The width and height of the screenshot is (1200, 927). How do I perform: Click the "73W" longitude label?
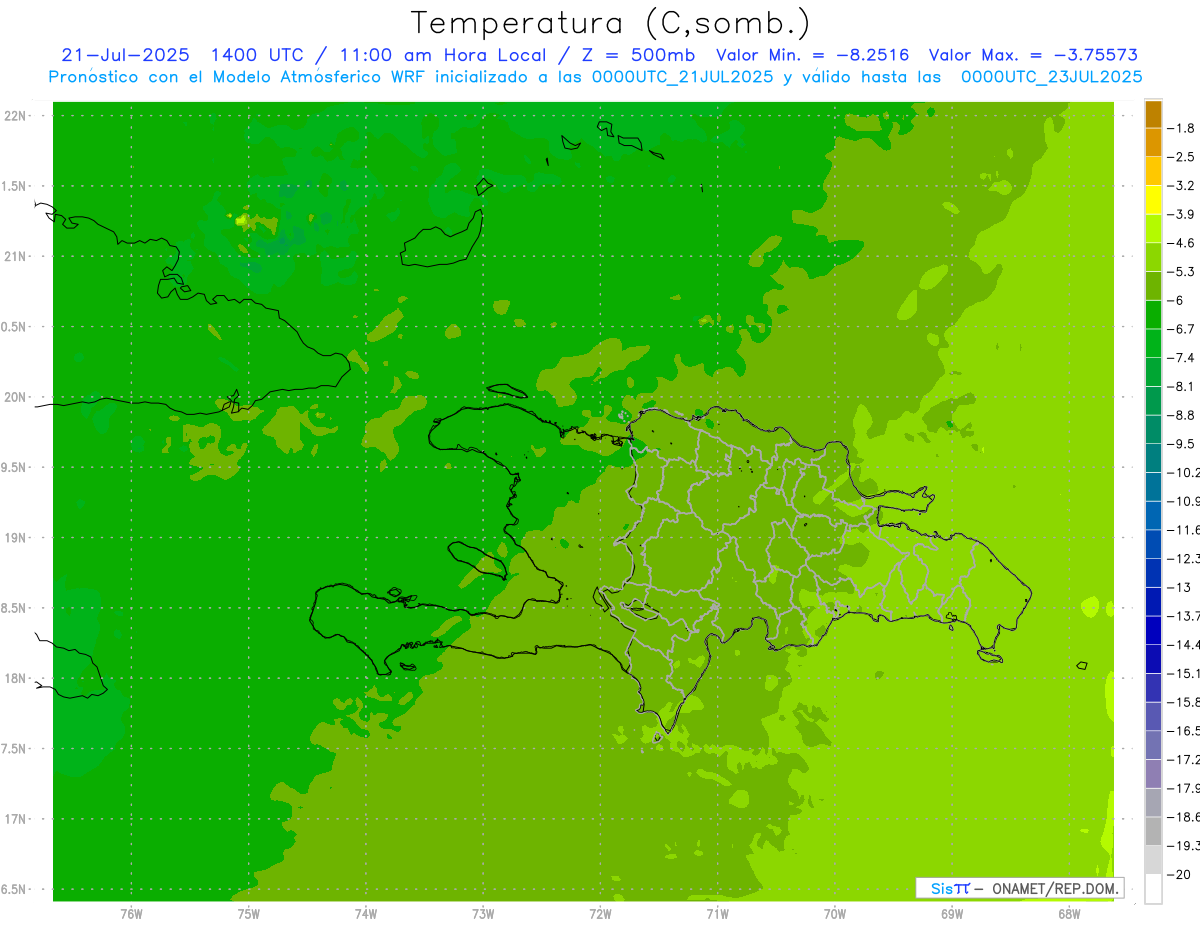click(483, 914)
